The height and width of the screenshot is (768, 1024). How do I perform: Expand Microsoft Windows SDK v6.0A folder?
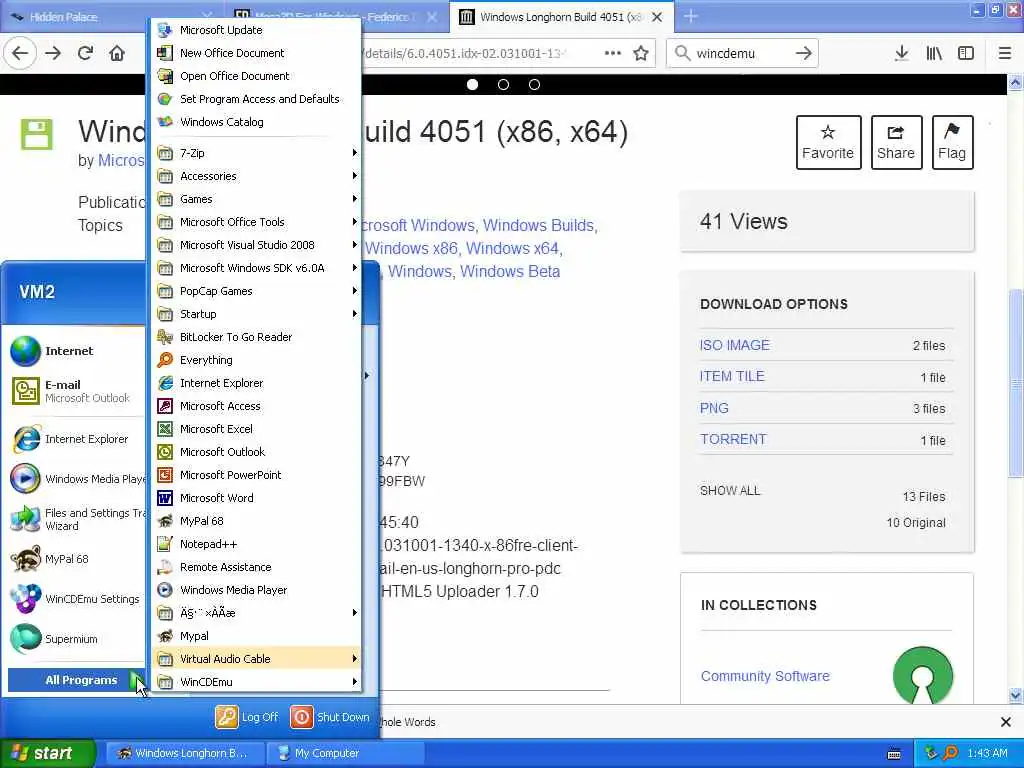click(x=256, y=268)
